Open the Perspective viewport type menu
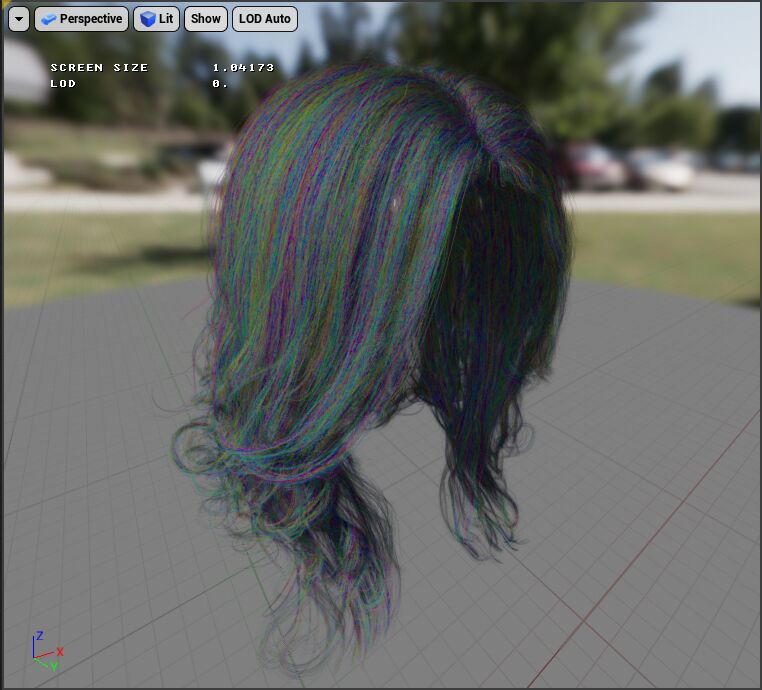The height and width of the screenshot is (690, 762). point(82,19)
